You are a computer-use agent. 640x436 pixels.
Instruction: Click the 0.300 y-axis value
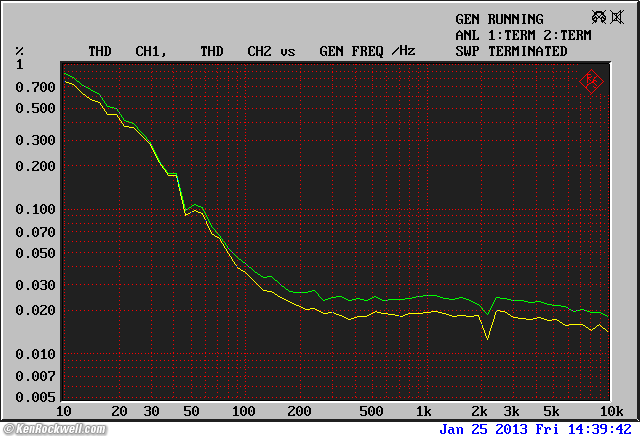click(35, 140)
